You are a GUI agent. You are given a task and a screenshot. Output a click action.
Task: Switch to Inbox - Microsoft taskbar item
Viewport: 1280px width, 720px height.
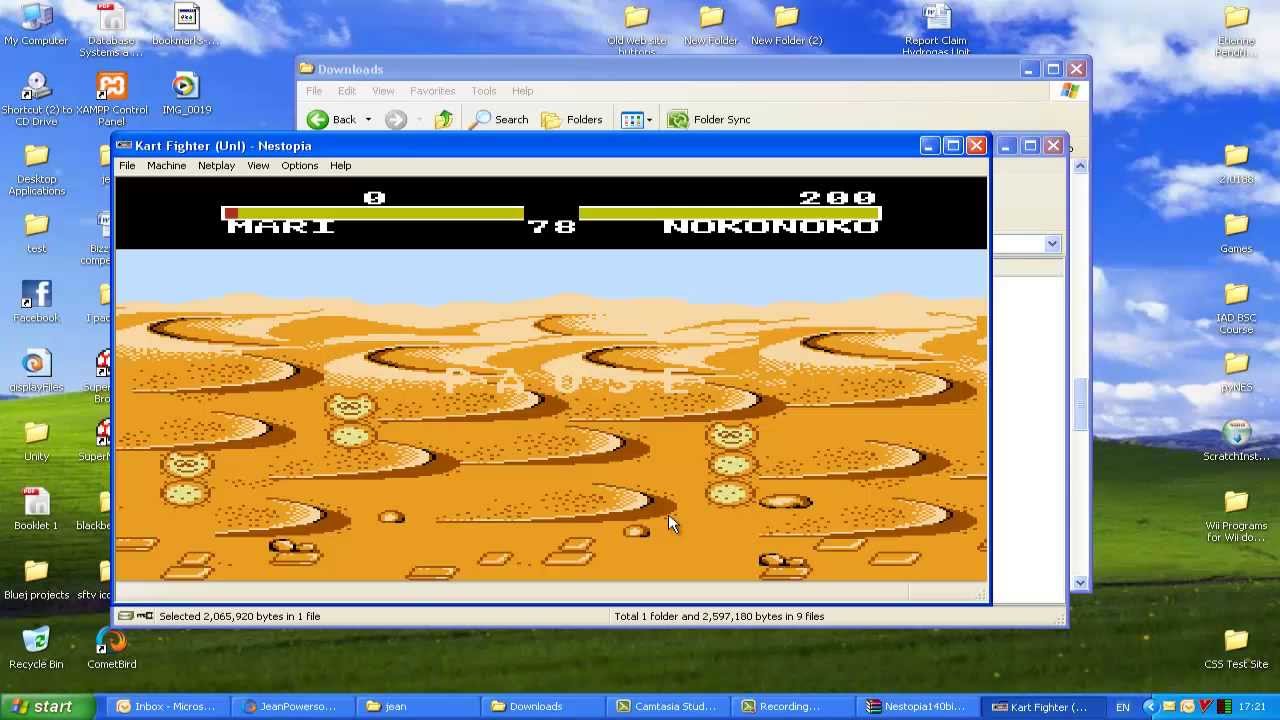tap(167, 706)
